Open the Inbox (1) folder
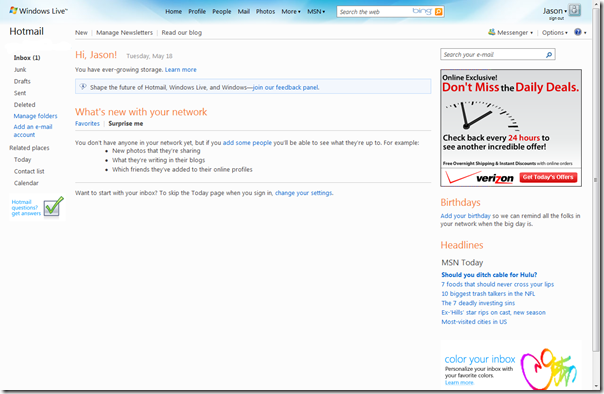 27,58
